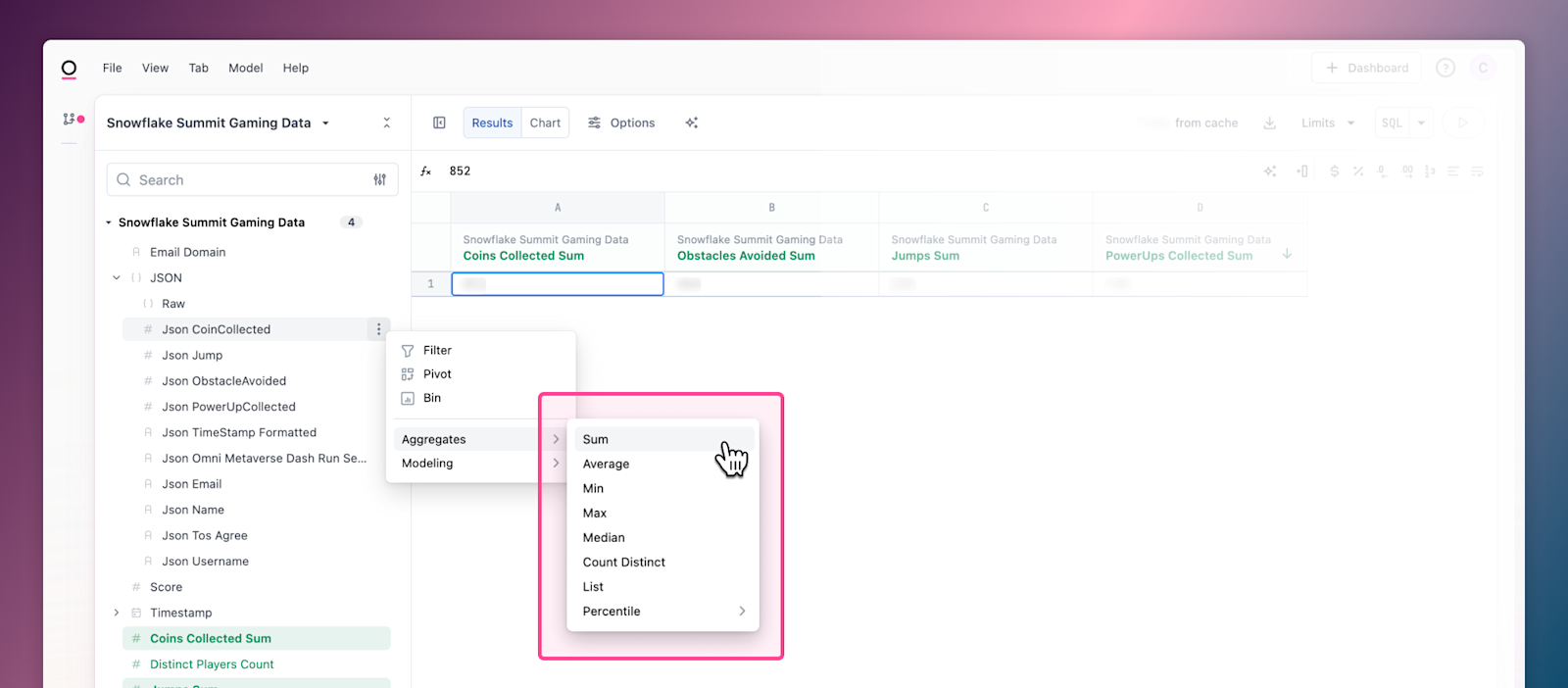The width and height of the screenshot is (1568, 688).
Task: Choose Median aggregate
Action: 662,537
